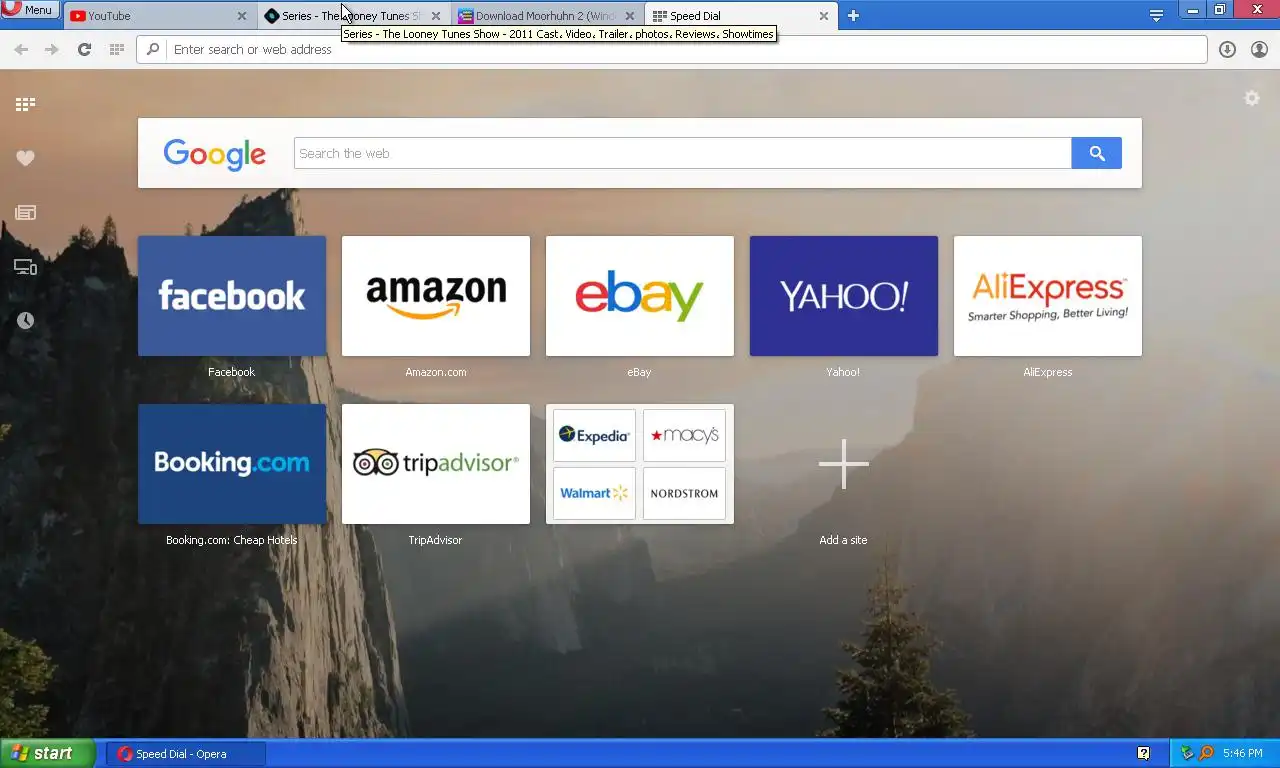
Task: Open the Windows start button
Action: [x=47, y=754]
